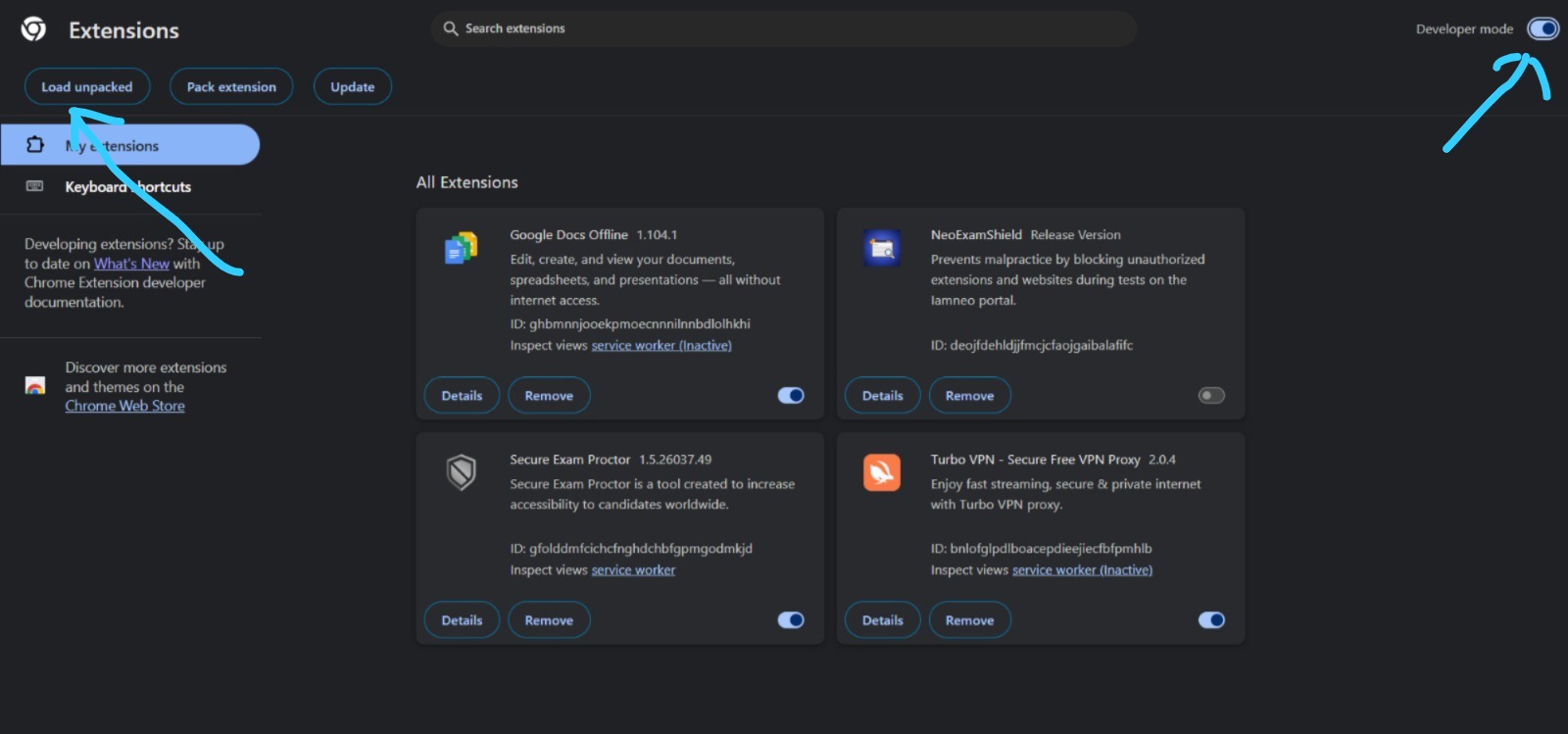Click the Secure Exam Proctor ID text
Screen dimensions: 1568x734
(x=631, y=548)
